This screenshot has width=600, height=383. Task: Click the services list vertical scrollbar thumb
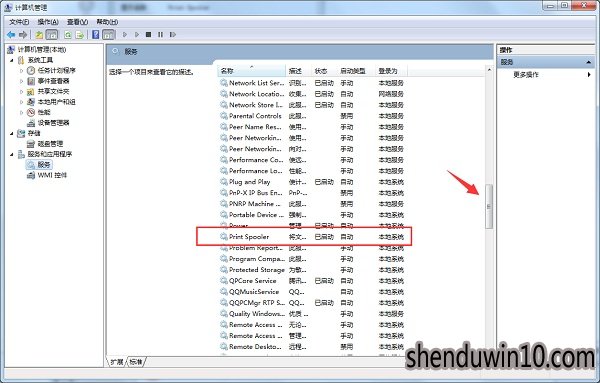tap(489, 207)
